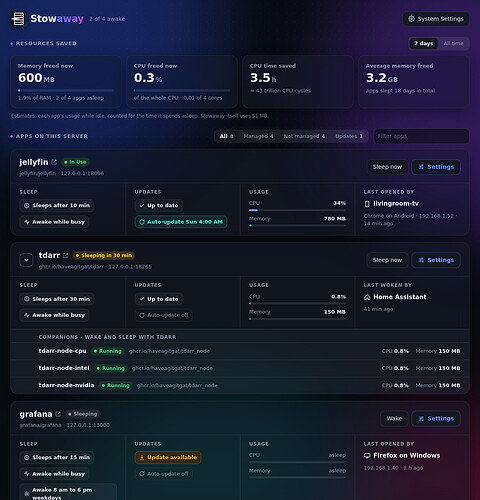Screen dimensions: 480x500
Task: Click the Stowaway logo icon
Action: (18, 19)
